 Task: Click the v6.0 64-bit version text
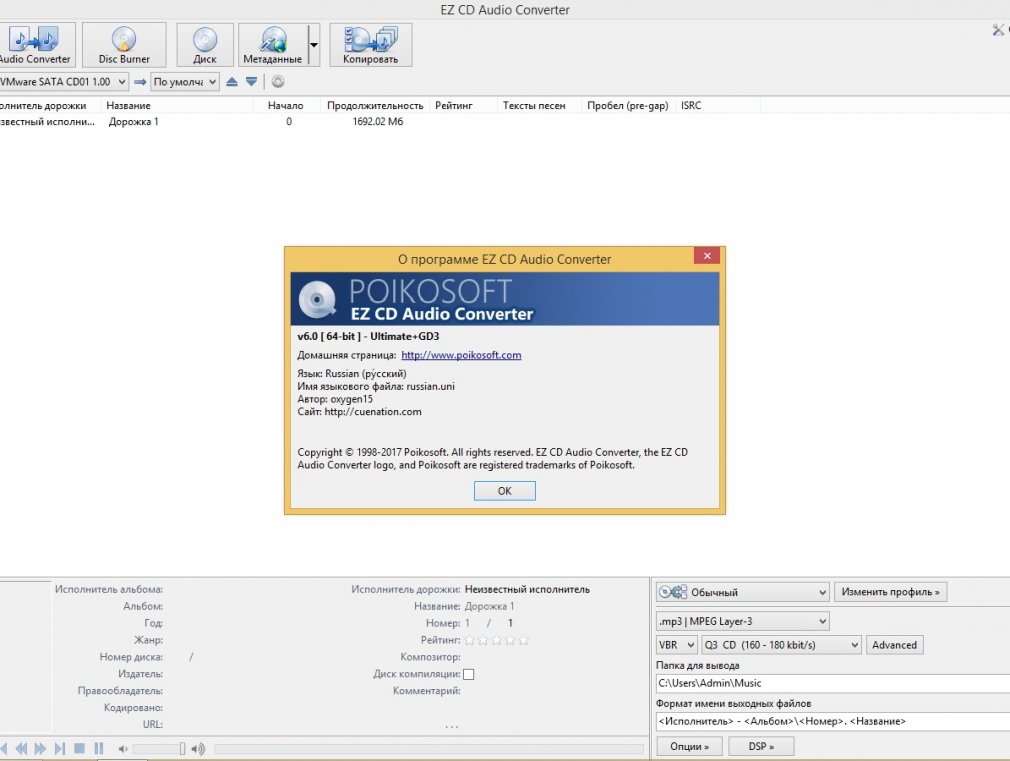point(368,336)
